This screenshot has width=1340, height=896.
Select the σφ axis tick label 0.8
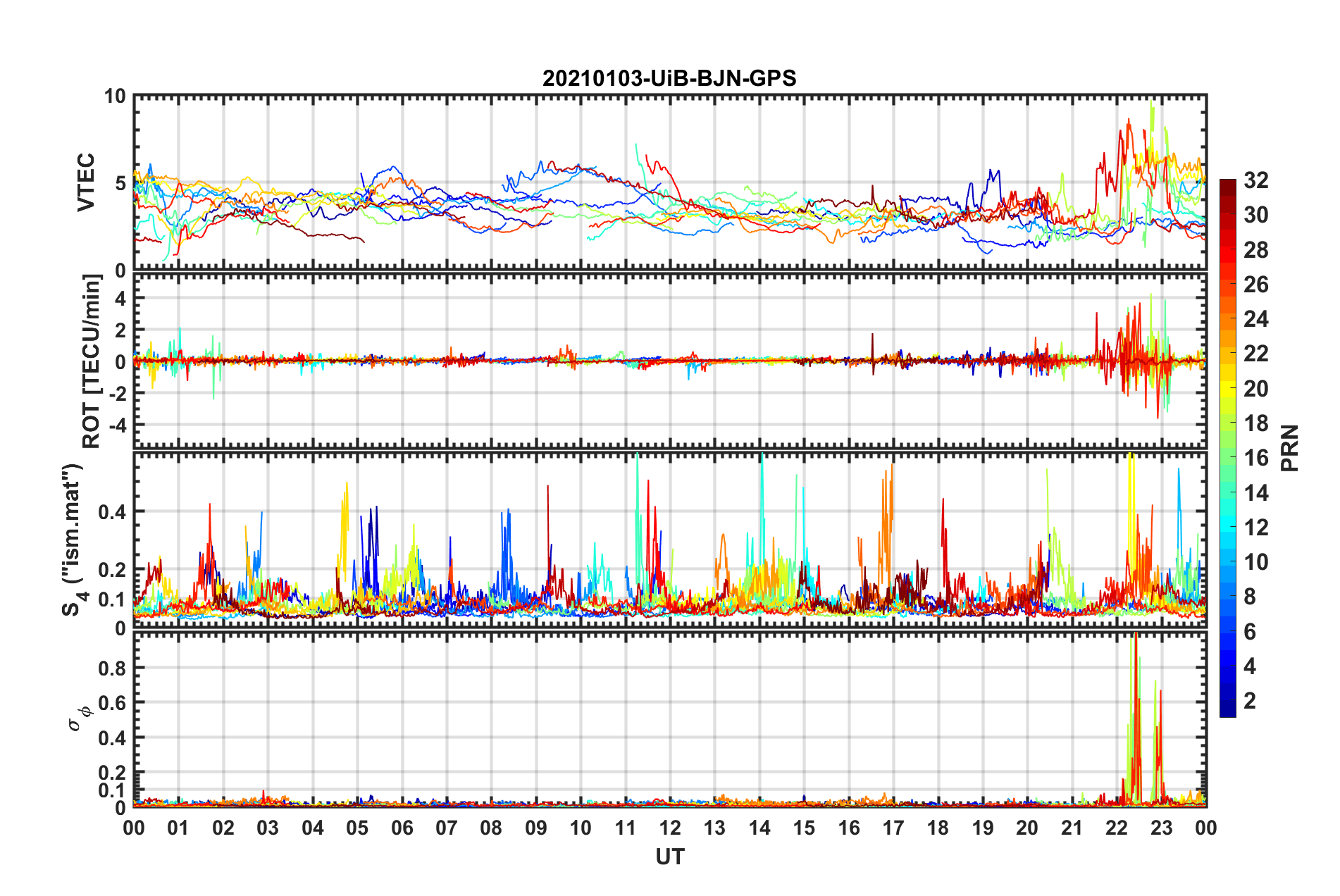[x=112, y=668]
